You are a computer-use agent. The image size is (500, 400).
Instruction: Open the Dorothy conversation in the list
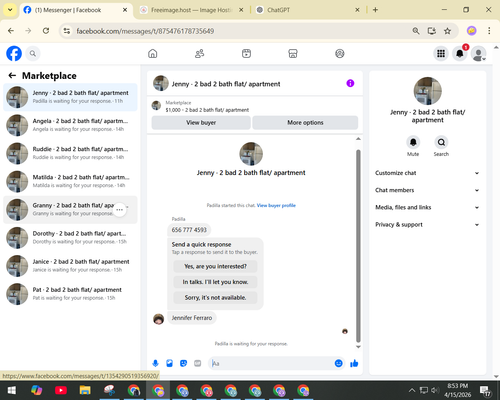pyautogui.click(x=70, y=238)
